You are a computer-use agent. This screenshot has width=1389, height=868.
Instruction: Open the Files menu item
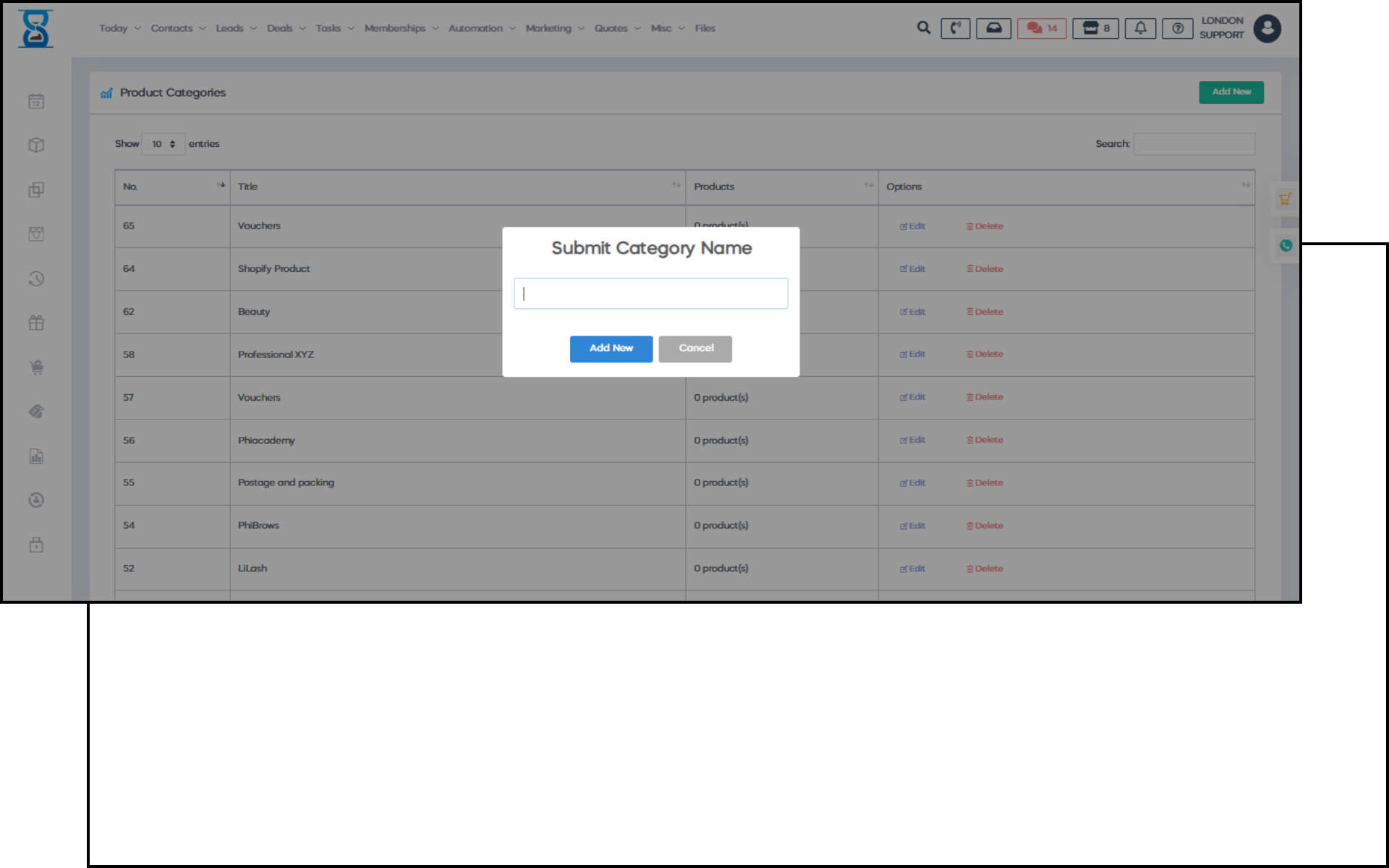[x=705, y=28]
